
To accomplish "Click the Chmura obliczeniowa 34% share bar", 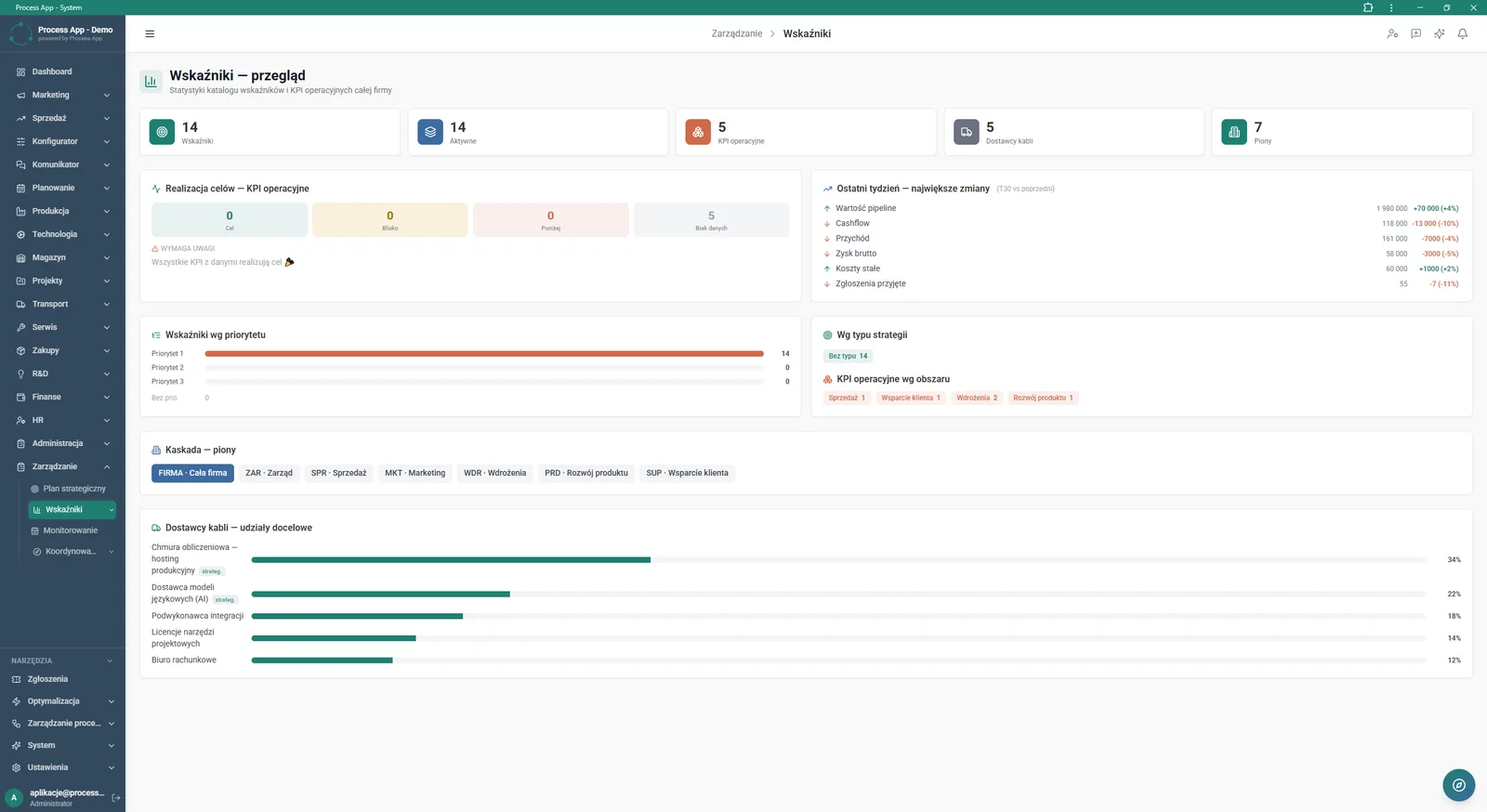I will (838, 560).
